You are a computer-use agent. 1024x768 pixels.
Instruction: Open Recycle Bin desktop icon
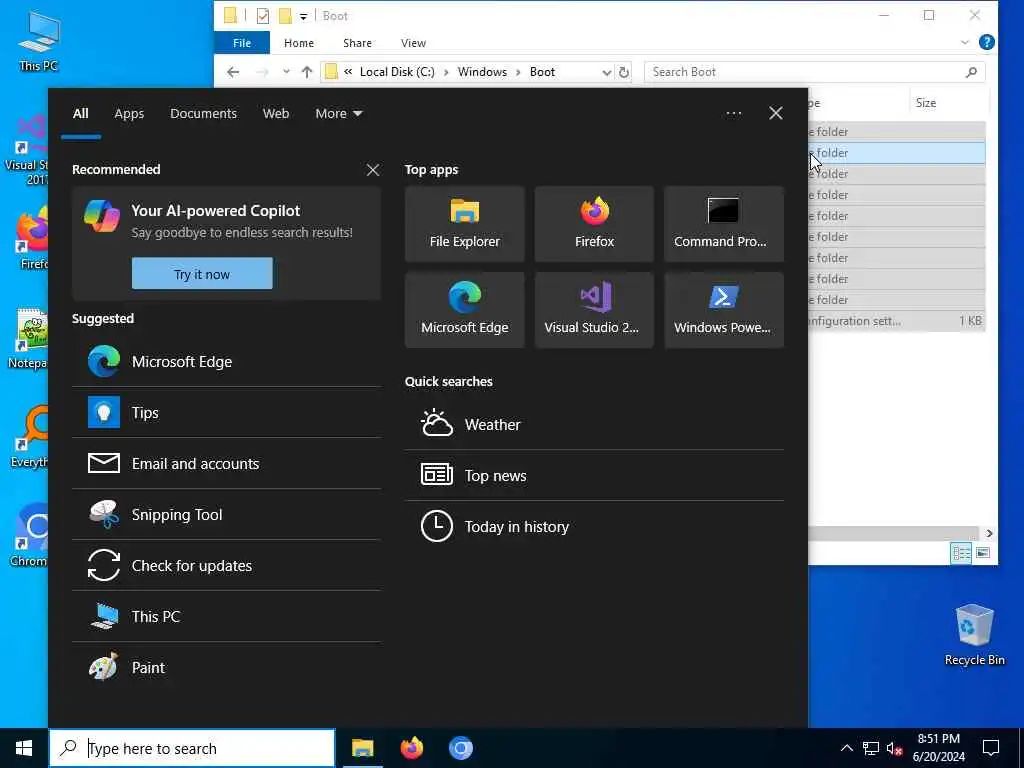tap(974, 633)
